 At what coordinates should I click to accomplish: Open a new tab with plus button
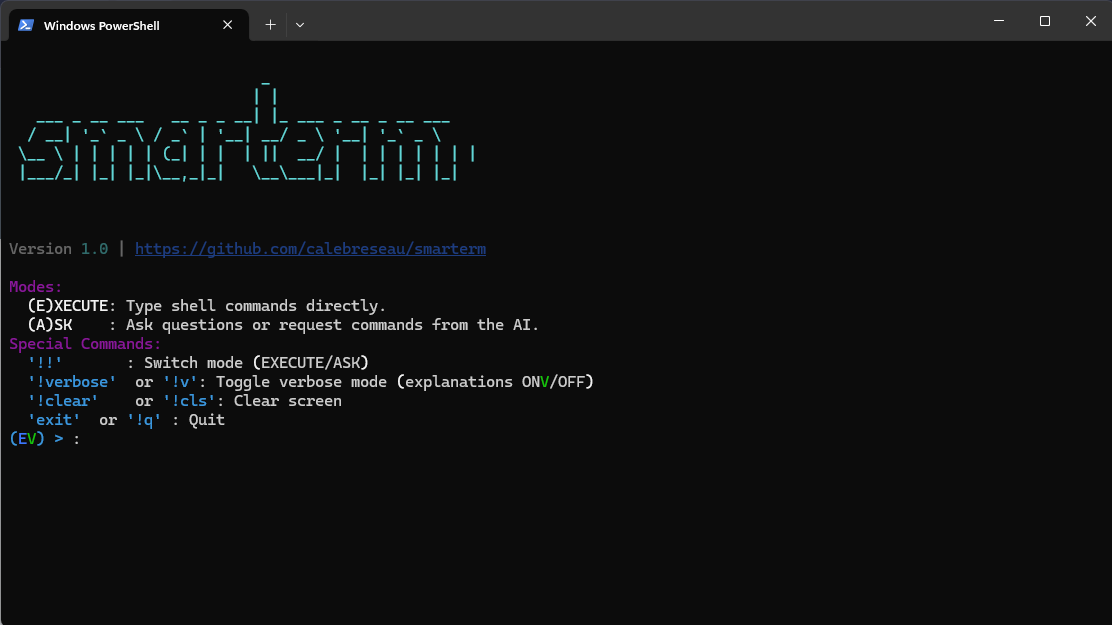tap(270, 25)
